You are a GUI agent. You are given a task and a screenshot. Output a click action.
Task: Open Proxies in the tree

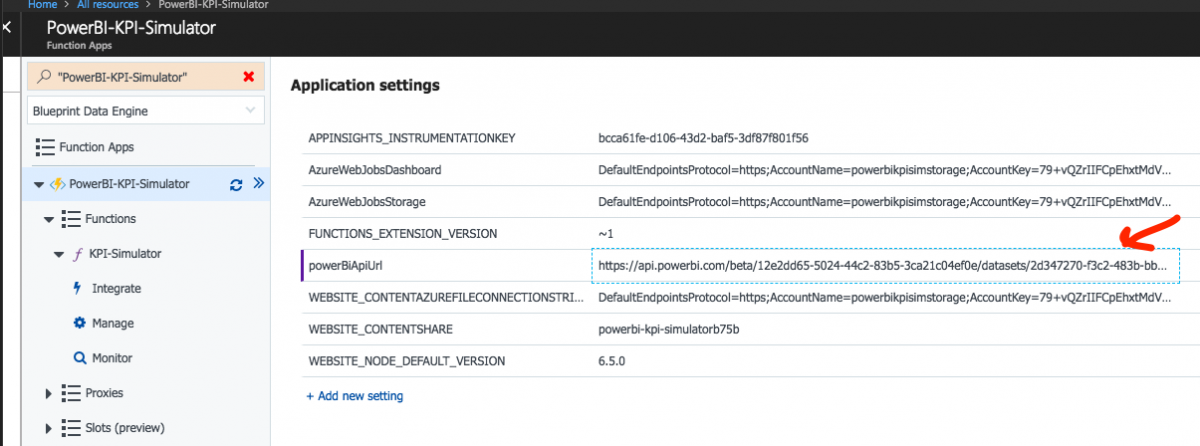pos(105,393)
